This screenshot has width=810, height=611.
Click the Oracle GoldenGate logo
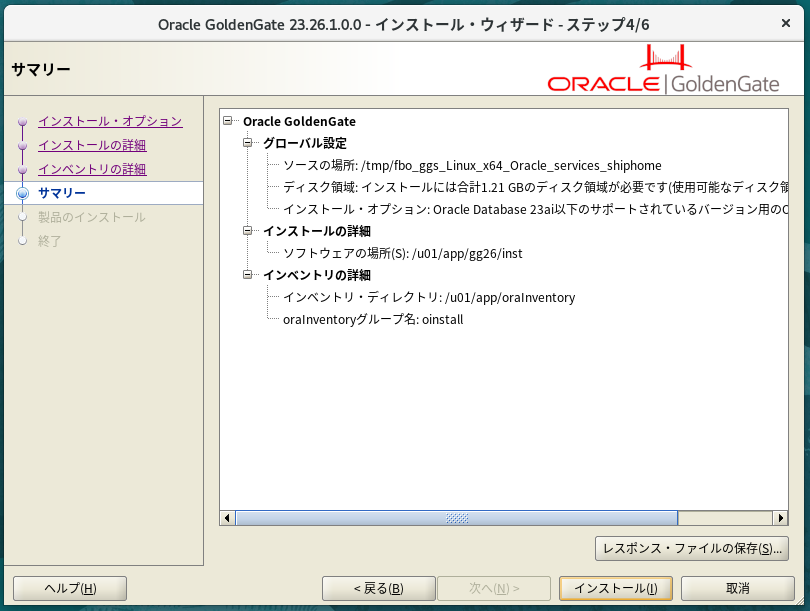(x=664, y=72)
